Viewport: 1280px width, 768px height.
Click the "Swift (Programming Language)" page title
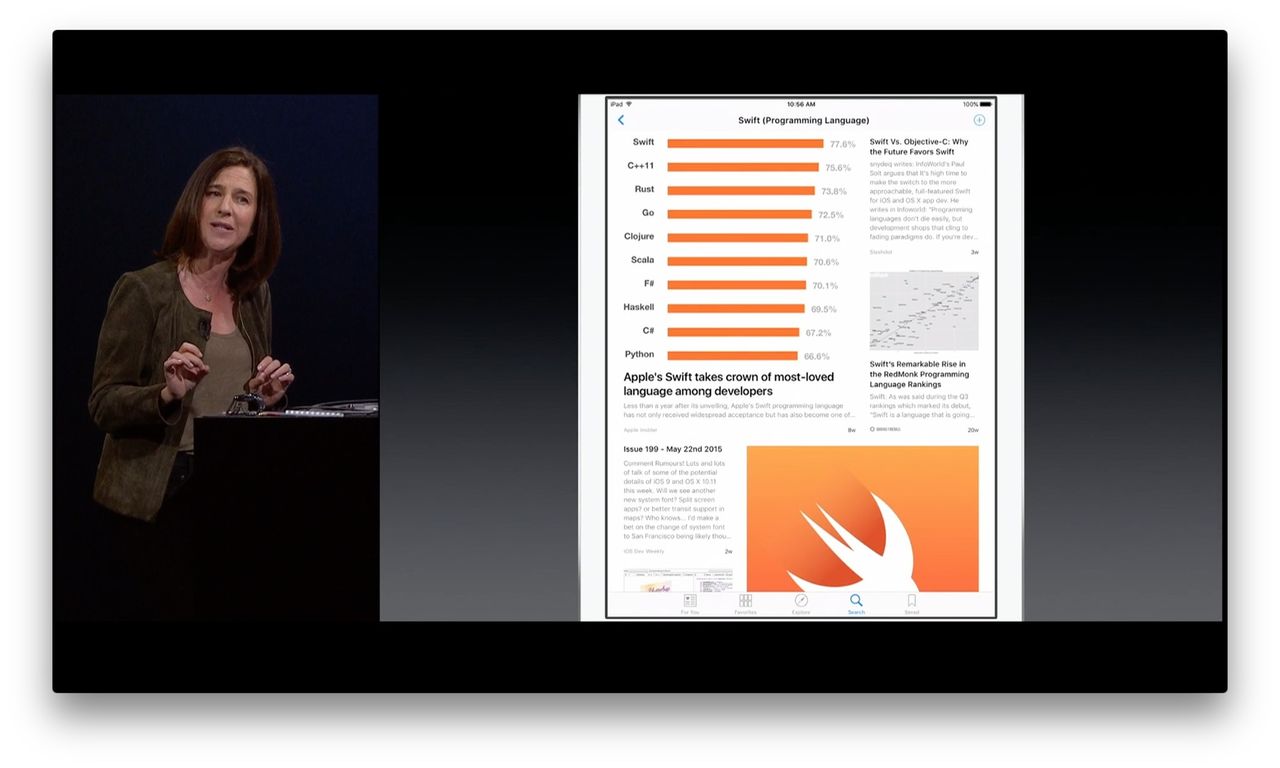(x=804, y=120)
